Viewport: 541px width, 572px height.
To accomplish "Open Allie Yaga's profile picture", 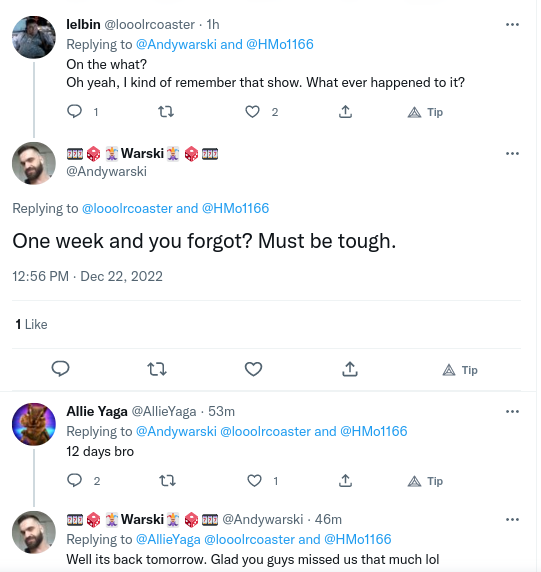I will point(34,424).
